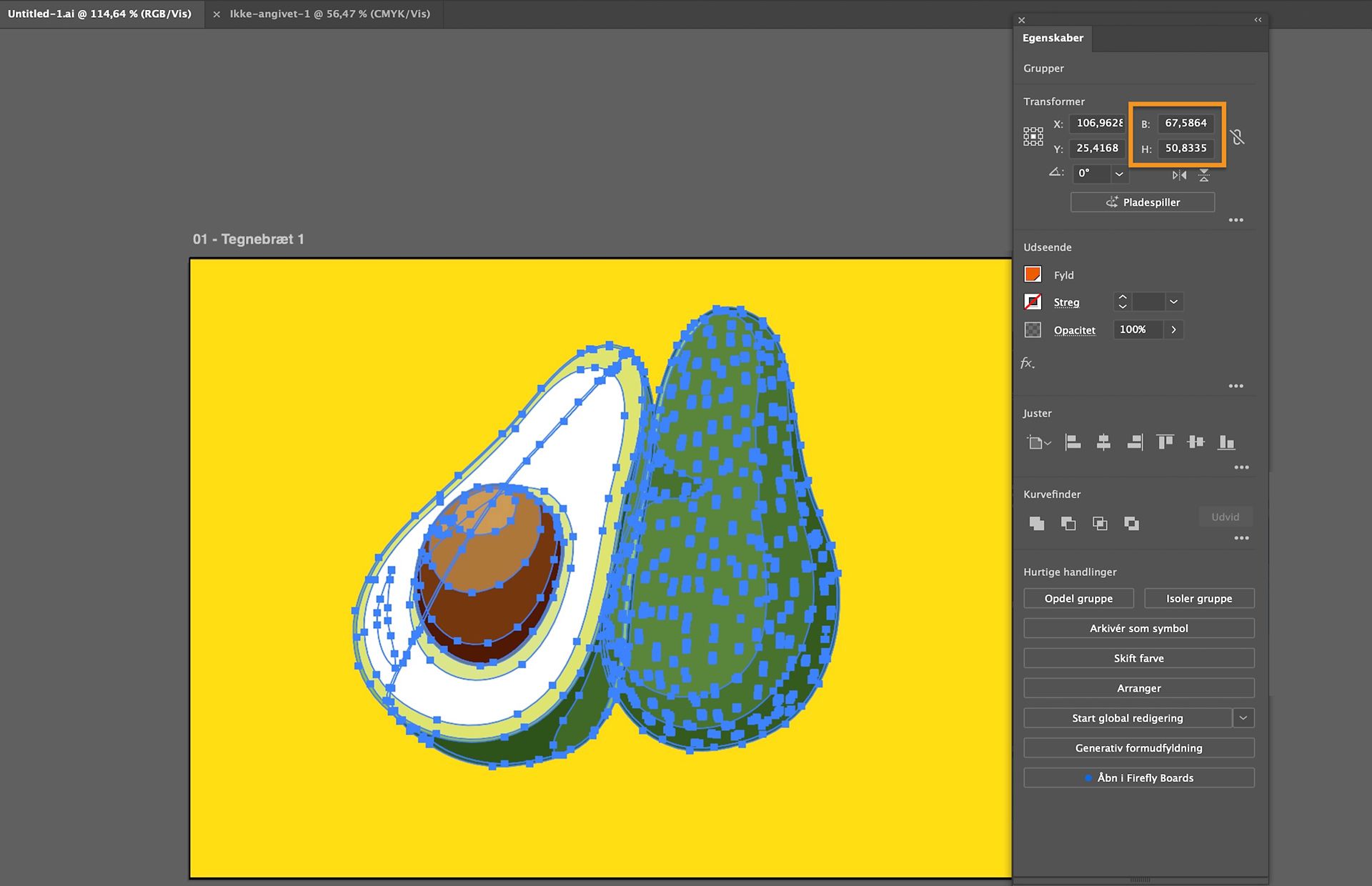Open more Kurvefinder options ellipsis
The height and width of the screenshot is (886, 1372).
pos(1242,538)
